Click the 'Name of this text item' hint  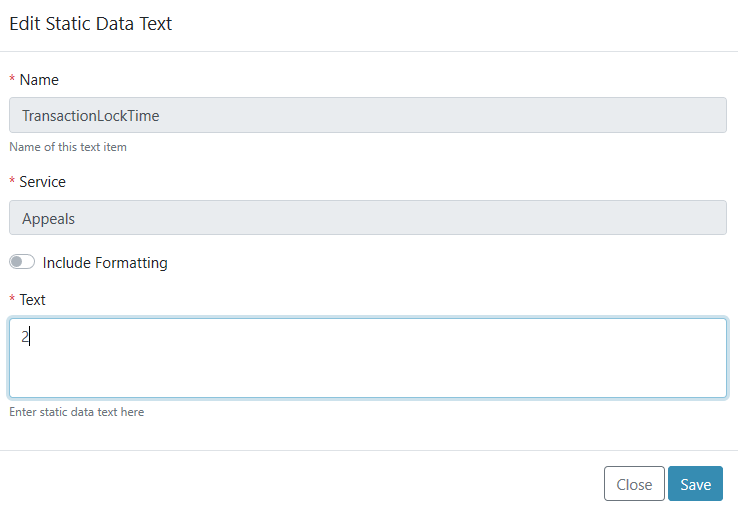tap(68, 147)
